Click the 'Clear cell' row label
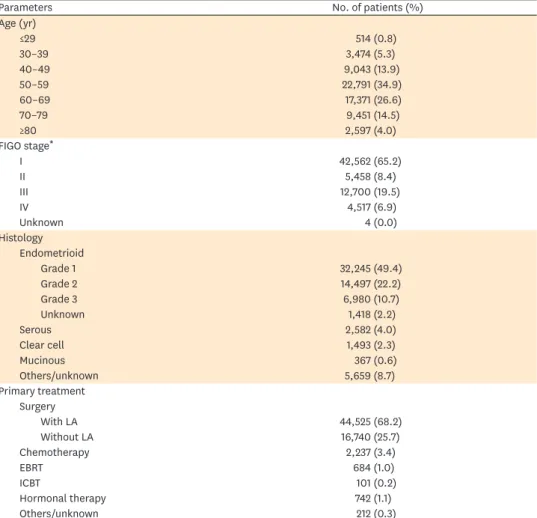The height and width of the screenshot is (518, 537). pos(42,345)
